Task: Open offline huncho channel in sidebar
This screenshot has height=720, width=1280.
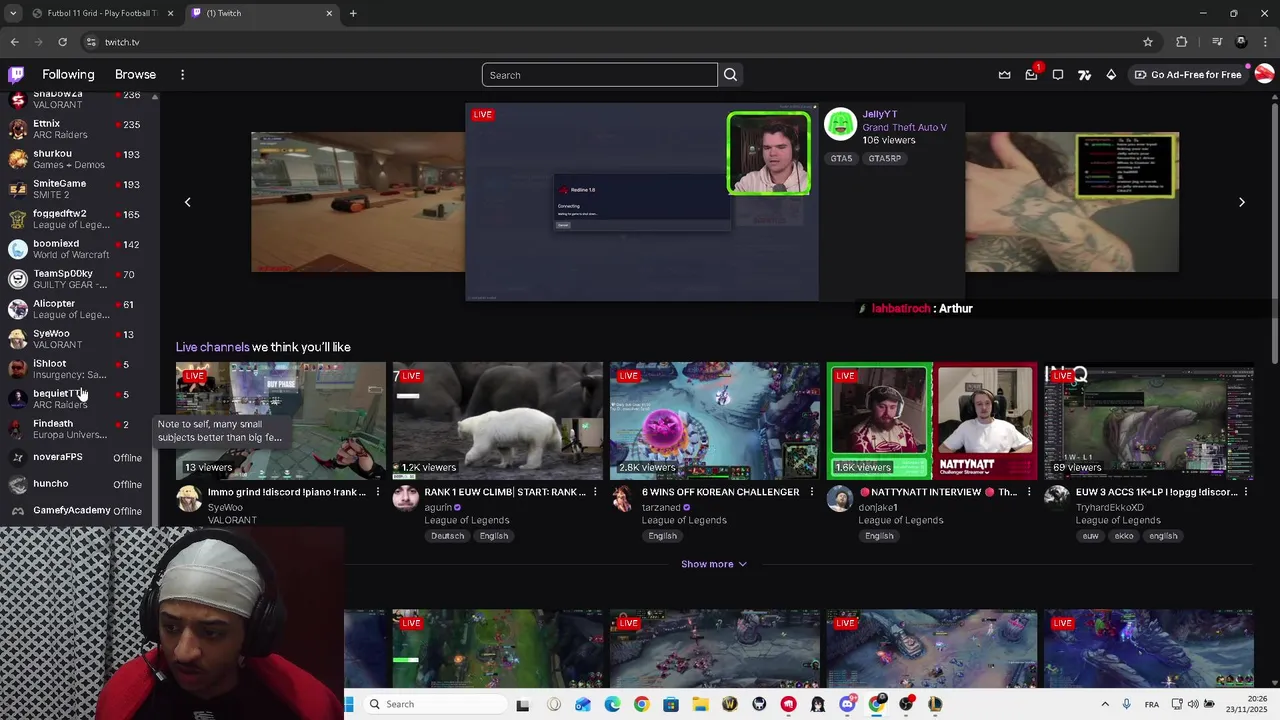Action: (x=77, y=484)
